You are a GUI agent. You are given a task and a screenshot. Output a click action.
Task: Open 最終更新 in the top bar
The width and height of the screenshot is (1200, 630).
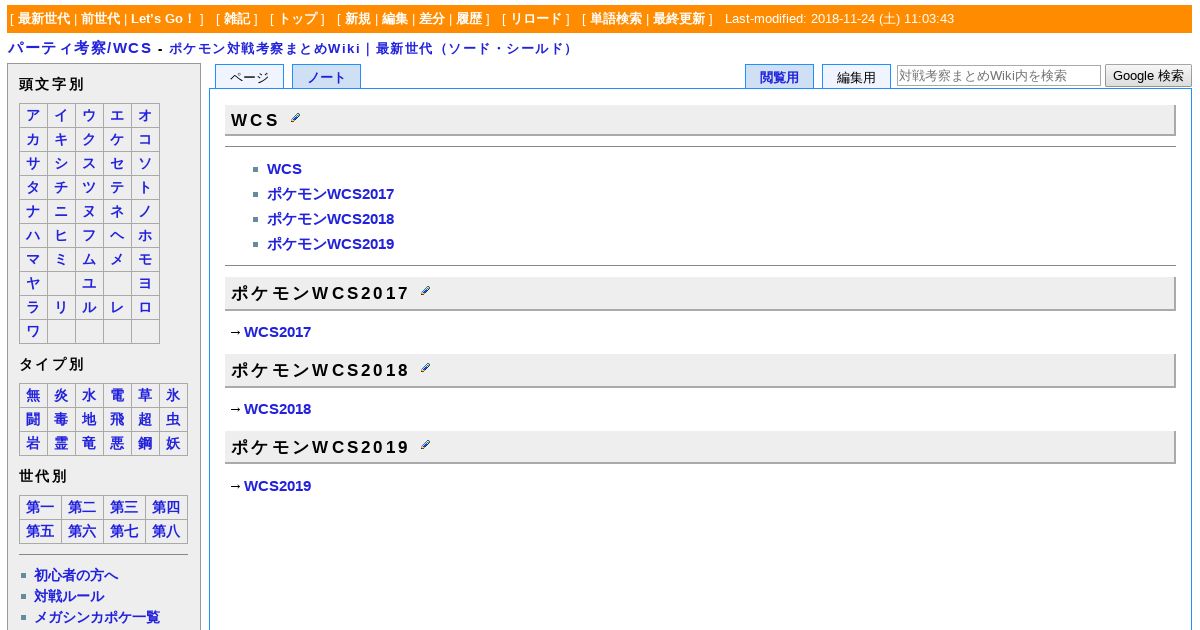pos(679,19)
